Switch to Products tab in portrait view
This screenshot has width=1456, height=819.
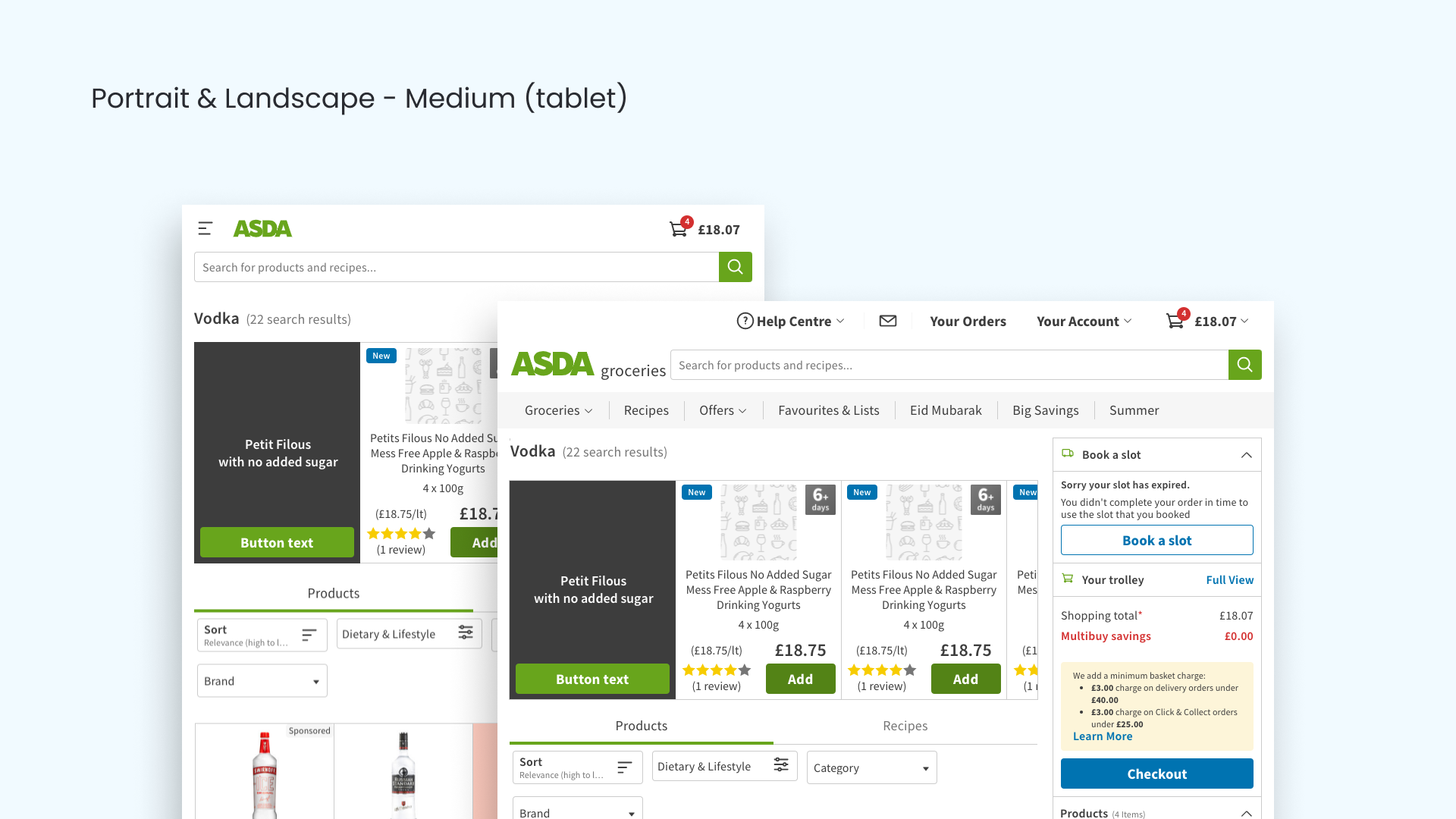[x=333, y=593]
